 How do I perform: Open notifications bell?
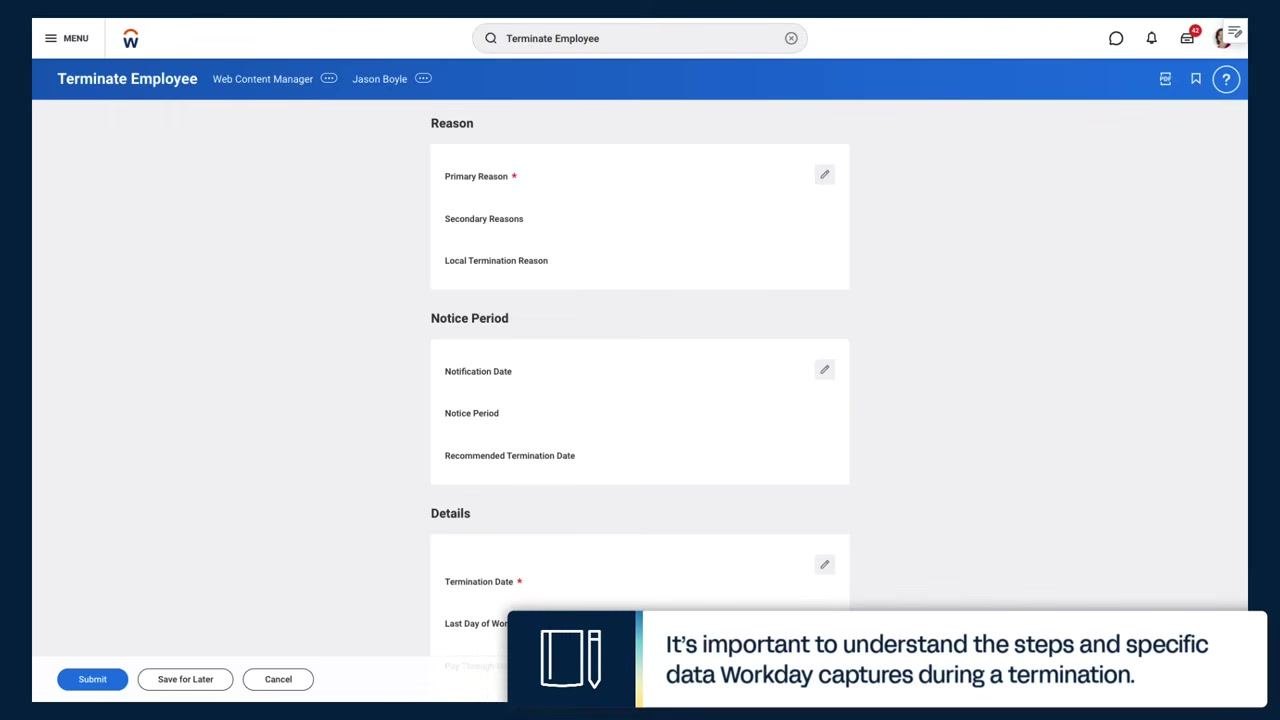point(1151,38)
